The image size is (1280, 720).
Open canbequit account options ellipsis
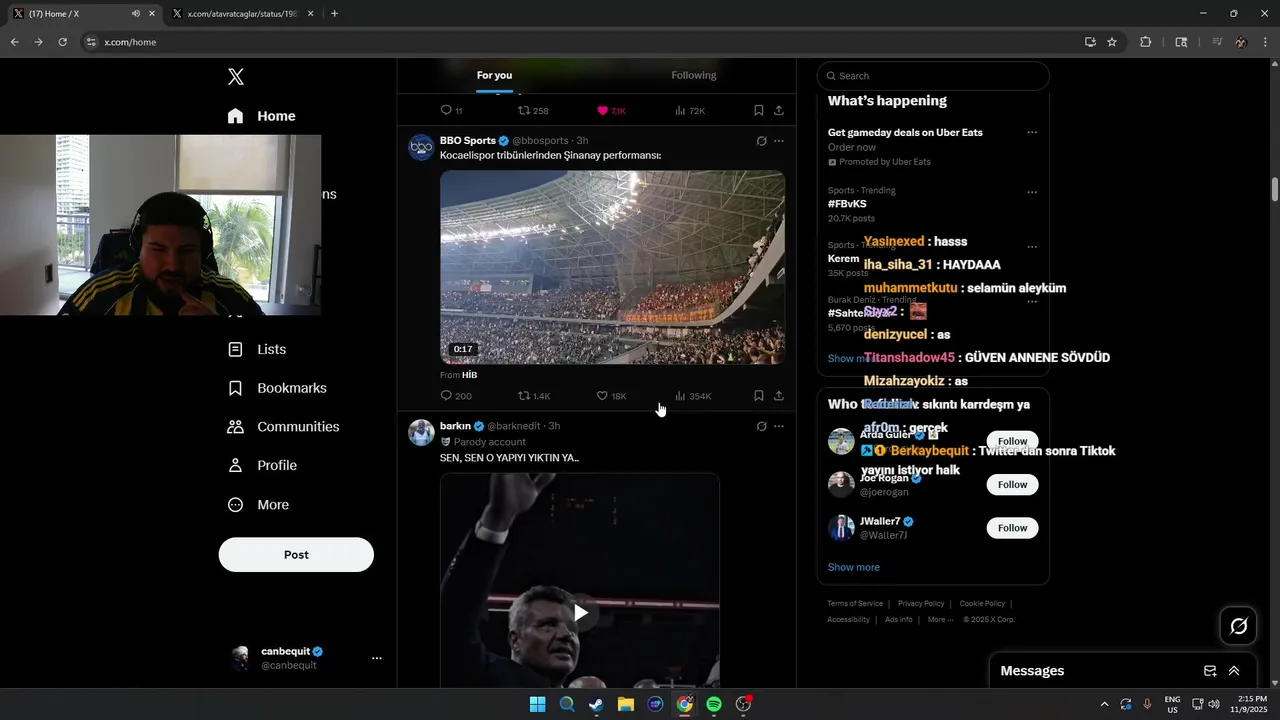click(377, 658)
